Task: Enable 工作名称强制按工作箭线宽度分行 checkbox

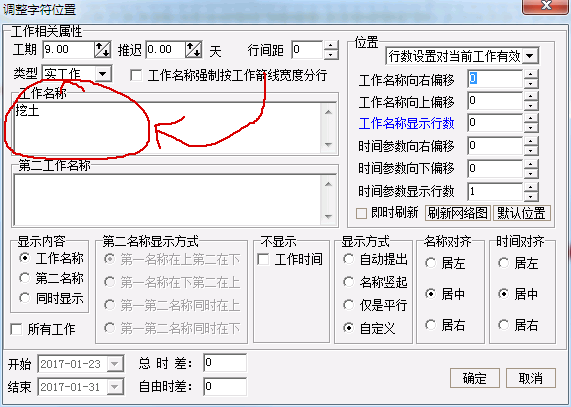Action: pos(136,75)
